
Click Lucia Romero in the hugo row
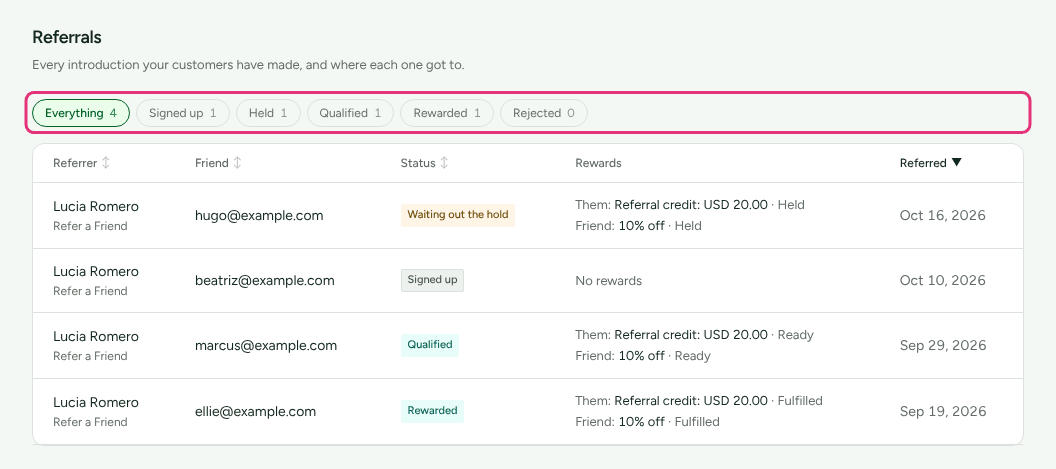click(96, 206)
